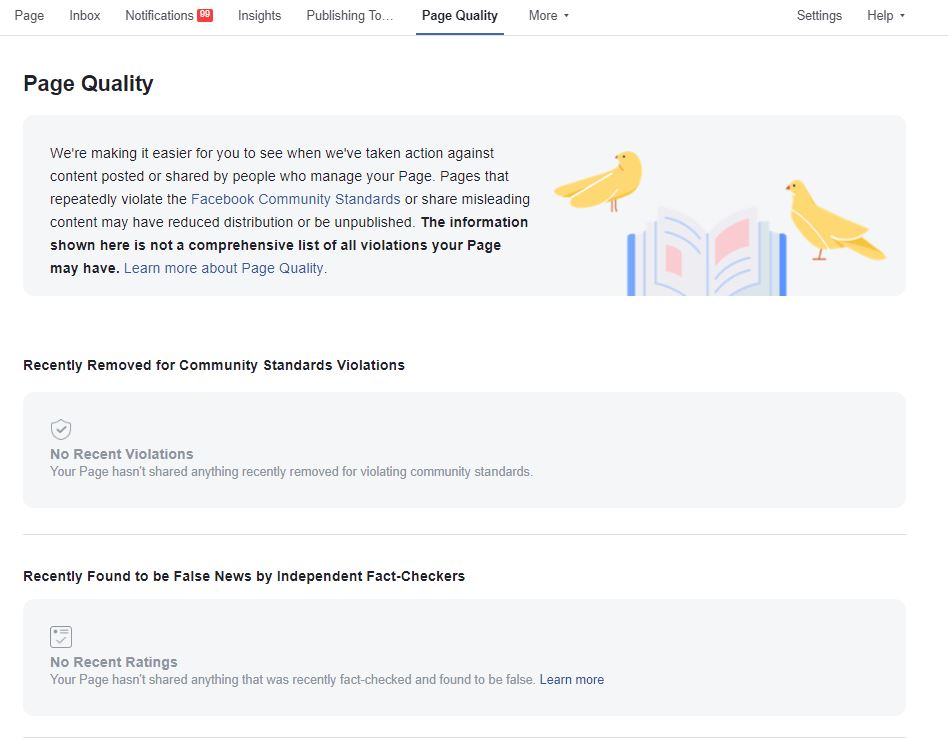This screenshot has width=948, height=739.
Task: Click the small arrow next to More
Action: pos(566,16)
